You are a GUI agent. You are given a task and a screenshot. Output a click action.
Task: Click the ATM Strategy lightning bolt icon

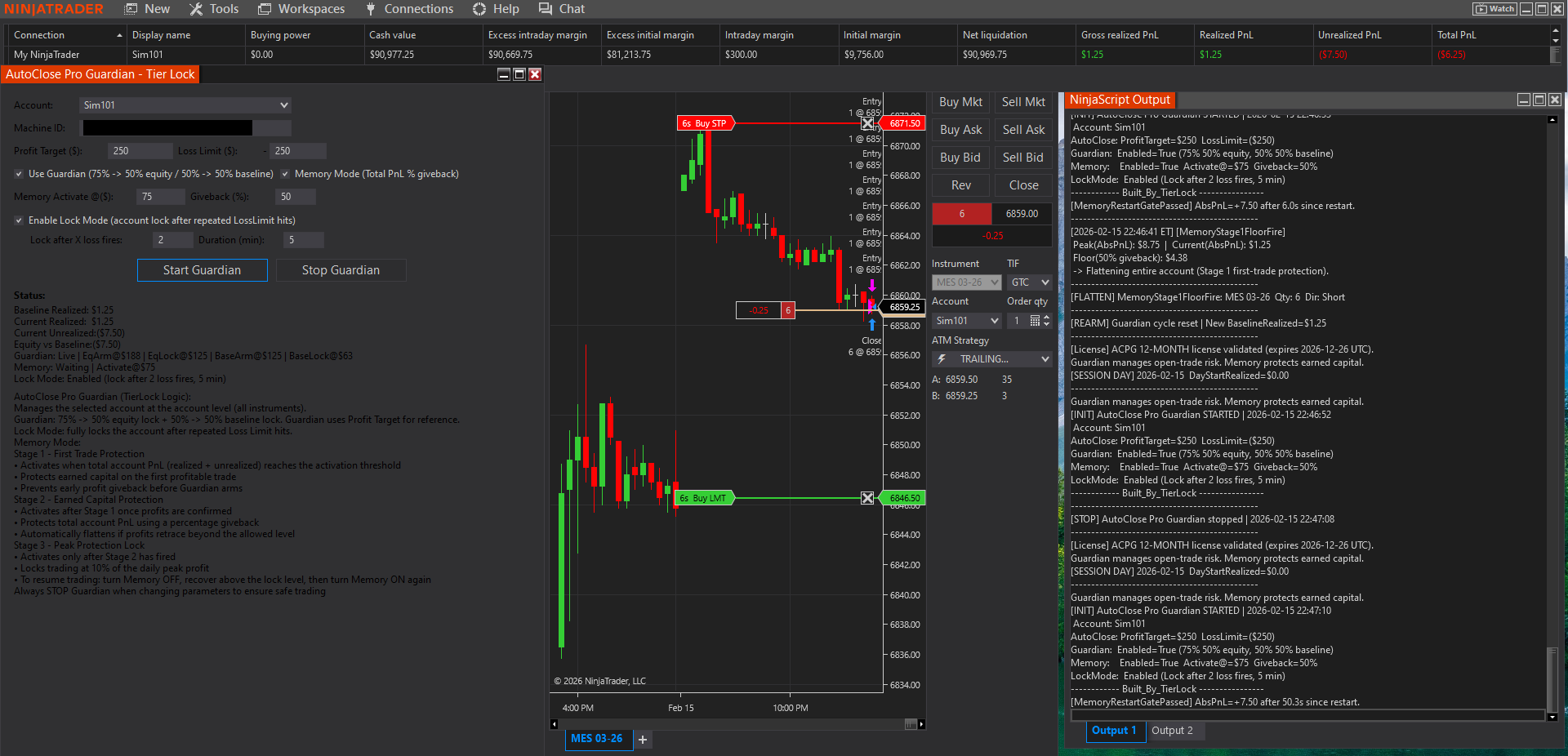coord(941,359)
